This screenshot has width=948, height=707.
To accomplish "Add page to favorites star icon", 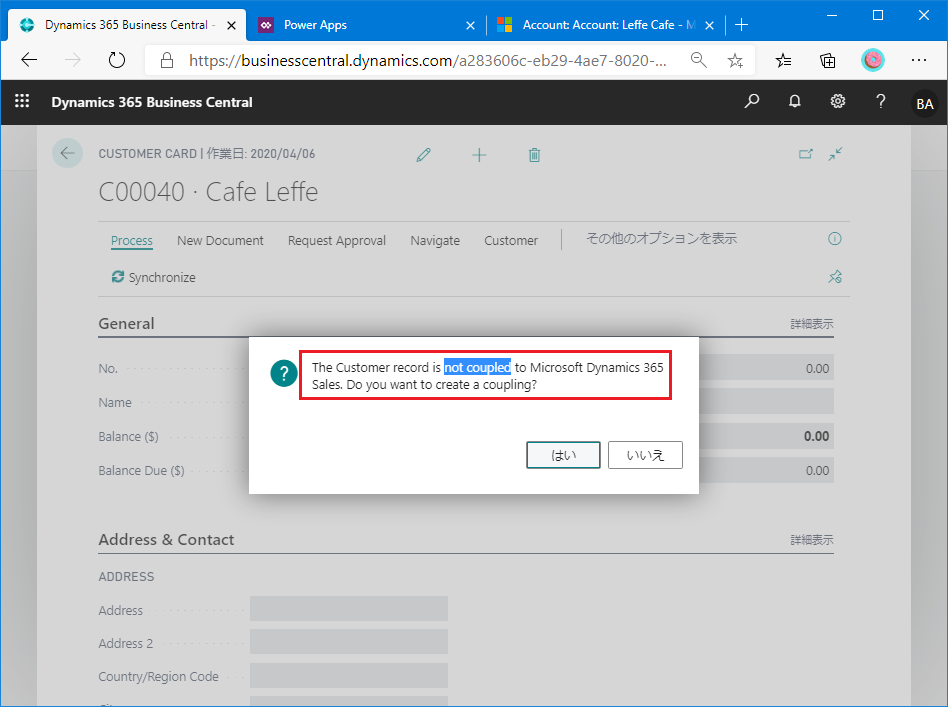I will (x=735, y=60).
